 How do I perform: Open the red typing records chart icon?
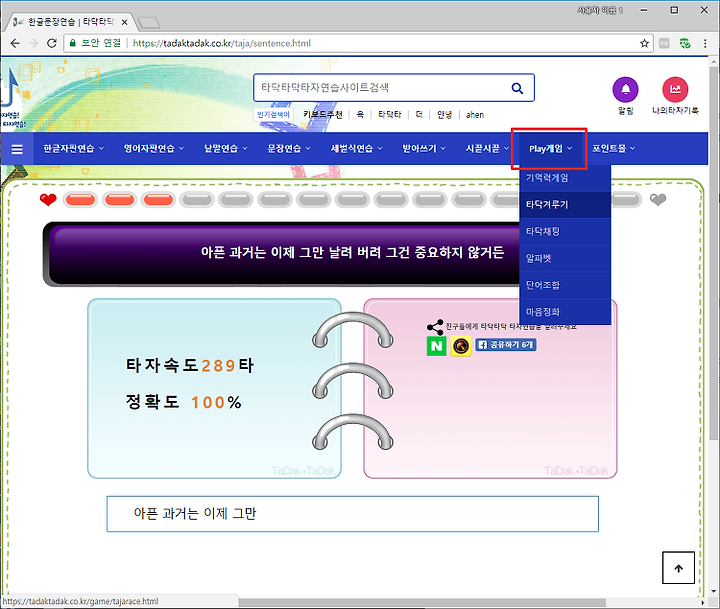tap(675, 89)
